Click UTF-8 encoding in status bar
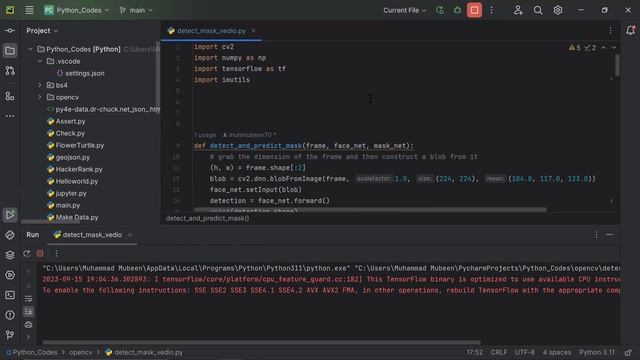Viewport: 640px width, 360px height. coord(524,352)
